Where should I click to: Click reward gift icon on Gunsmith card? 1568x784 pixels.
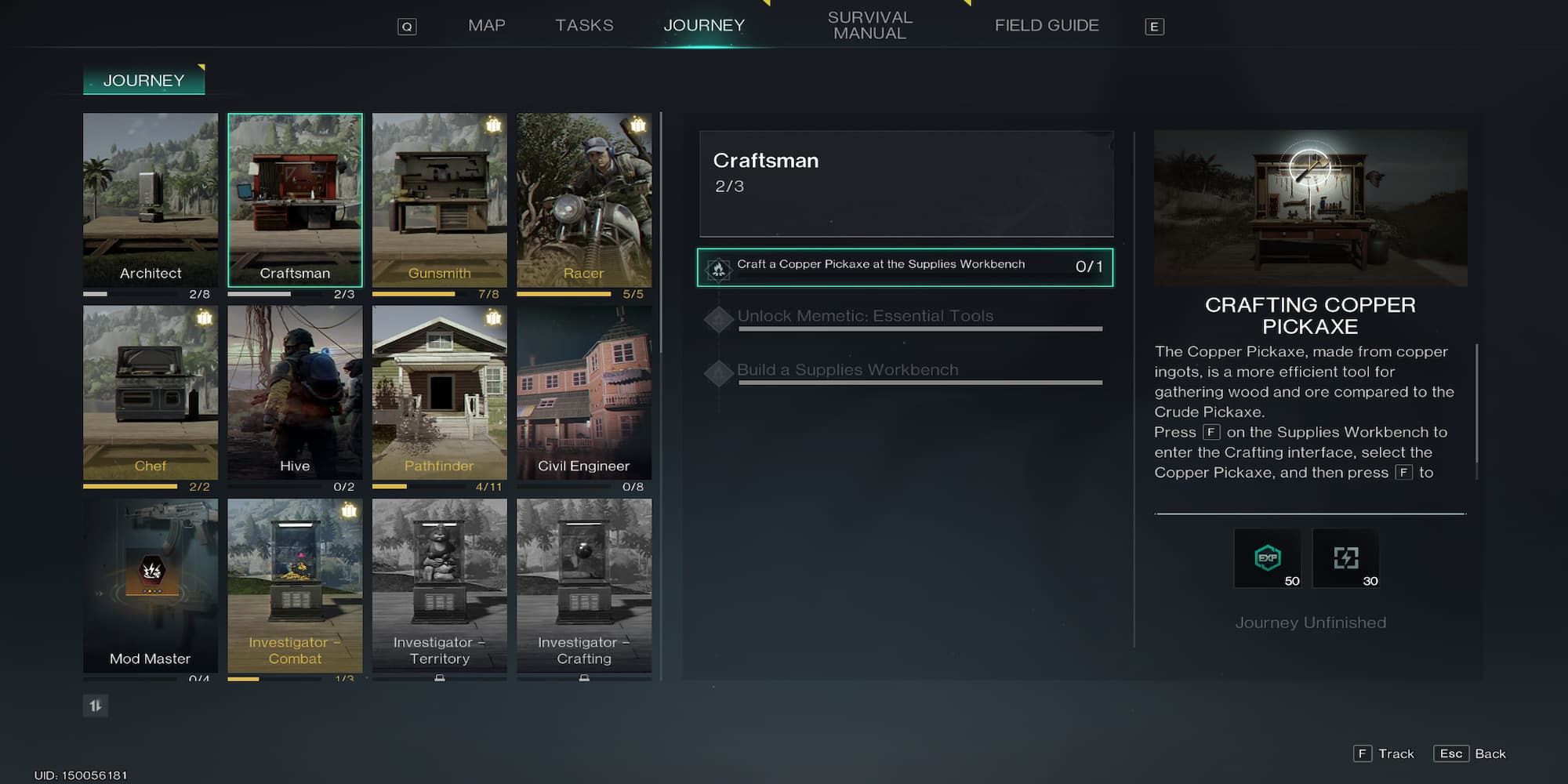pyautogui.click(x=493, y=125)
